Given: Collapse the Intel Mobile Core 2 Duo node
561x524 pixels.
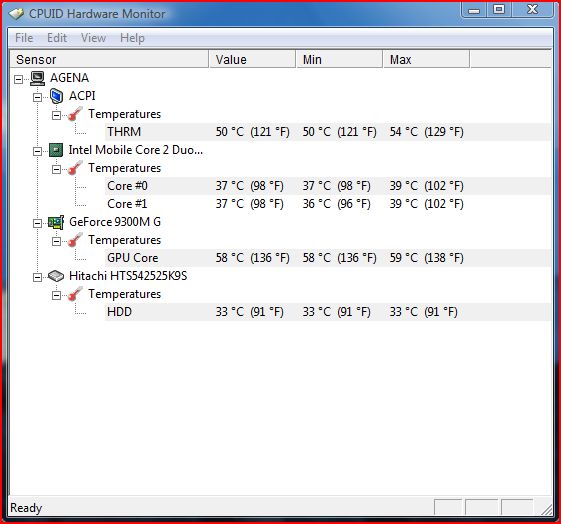Looking at the screenshot, I should (x=37, y=151).
